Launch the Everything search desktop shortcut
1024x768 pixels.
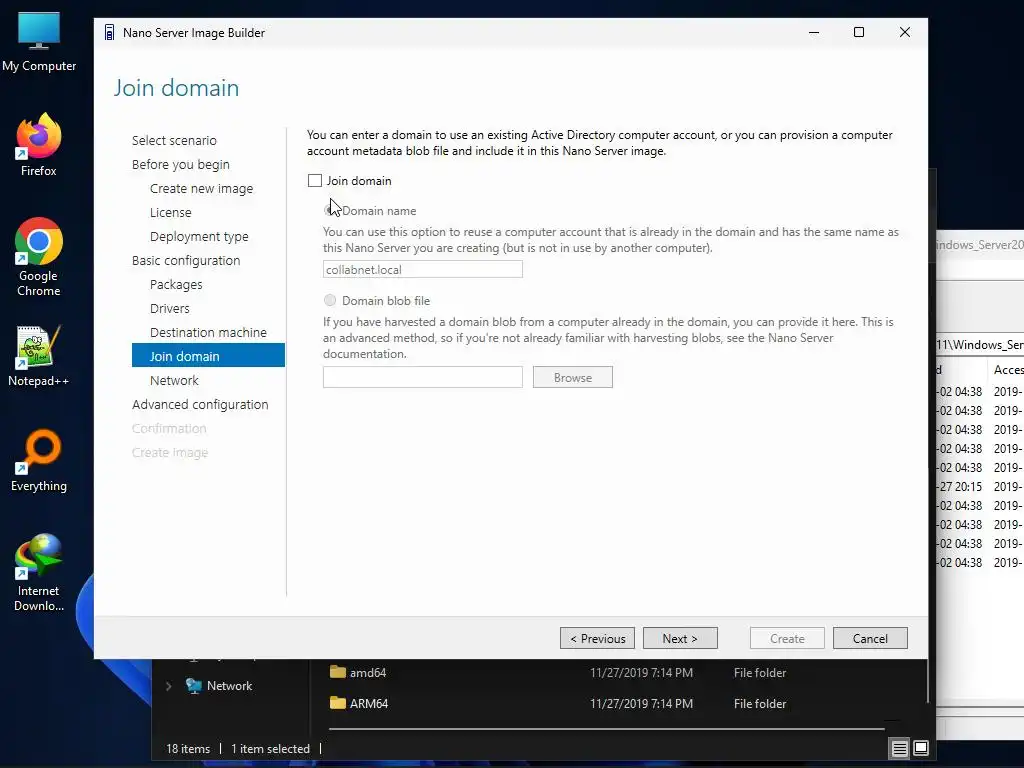(x=39, y=460)
